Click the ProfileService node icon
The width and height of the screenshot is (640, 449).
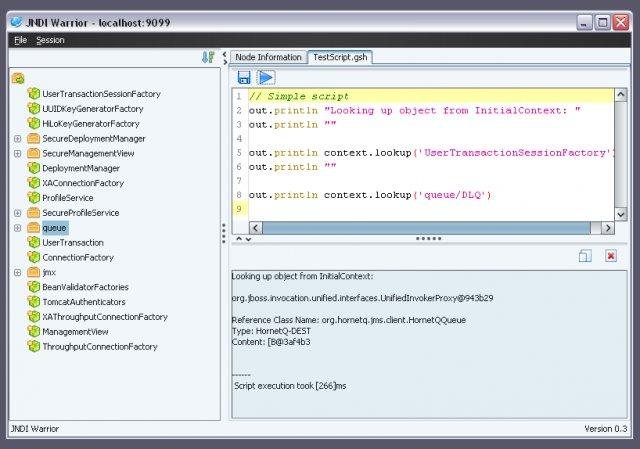point(33,198)
